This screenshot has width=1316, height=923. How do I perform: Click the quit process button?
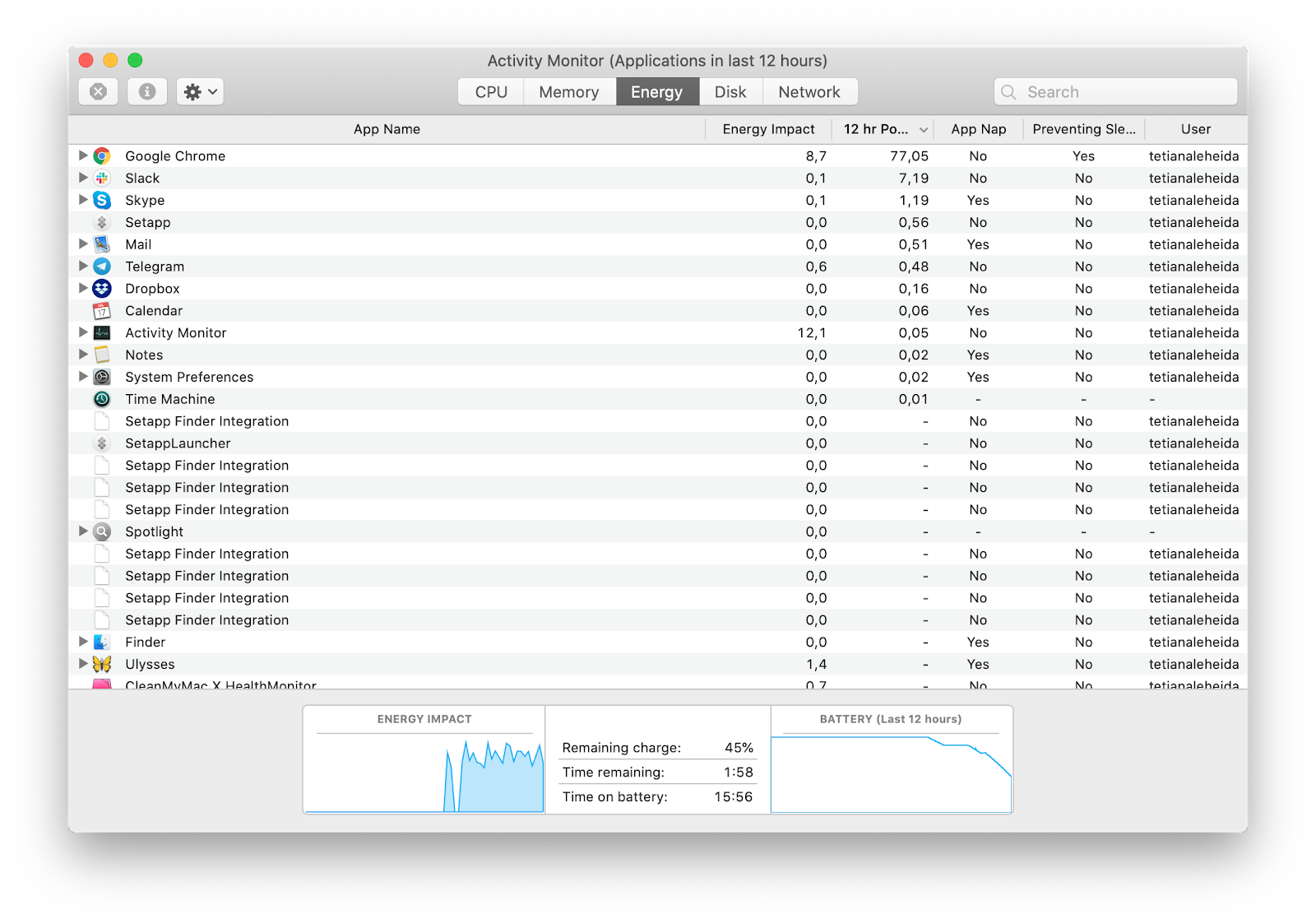tap(98, 91)
